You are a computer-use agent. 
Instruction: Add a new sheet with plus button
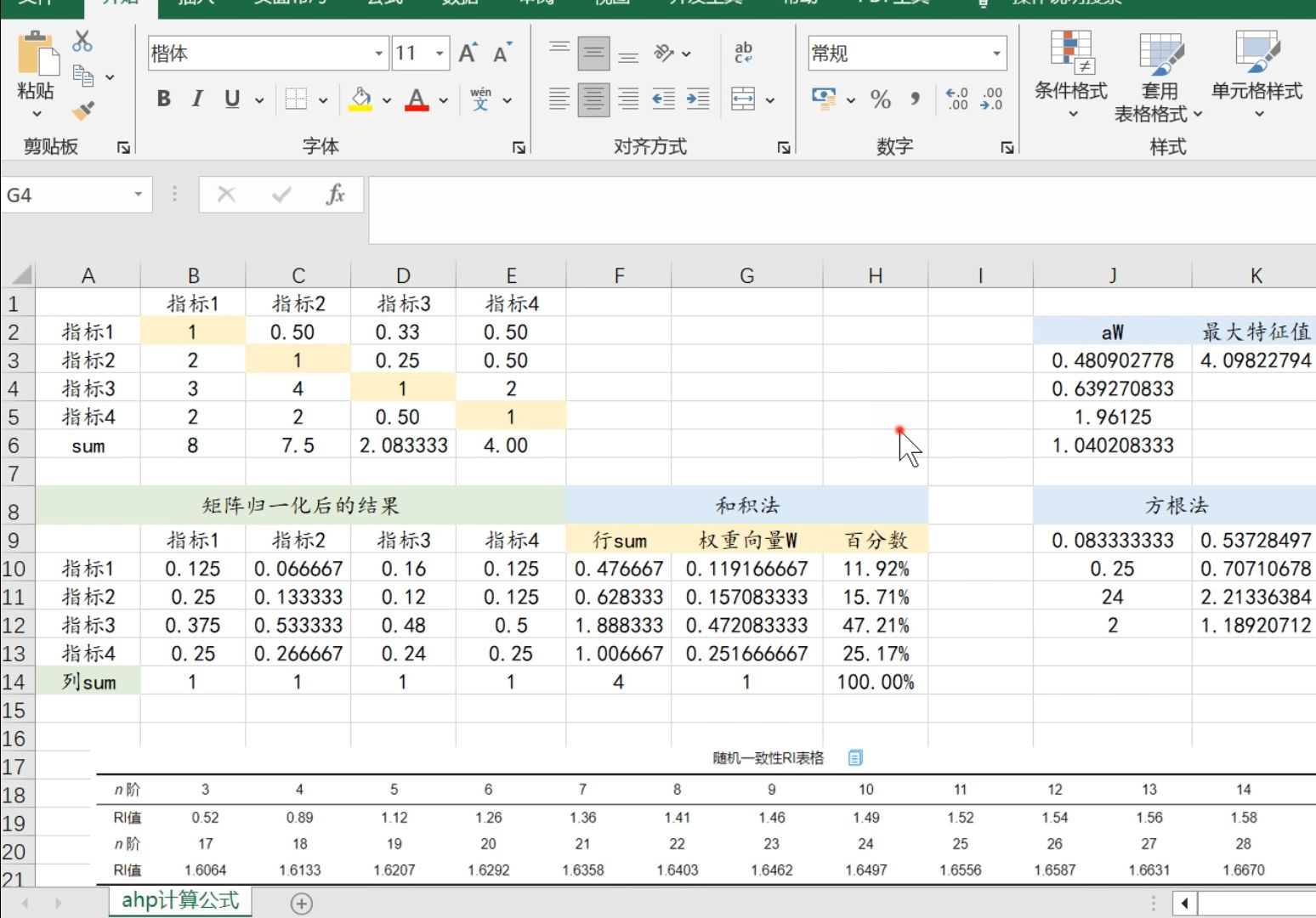point(302,904)
